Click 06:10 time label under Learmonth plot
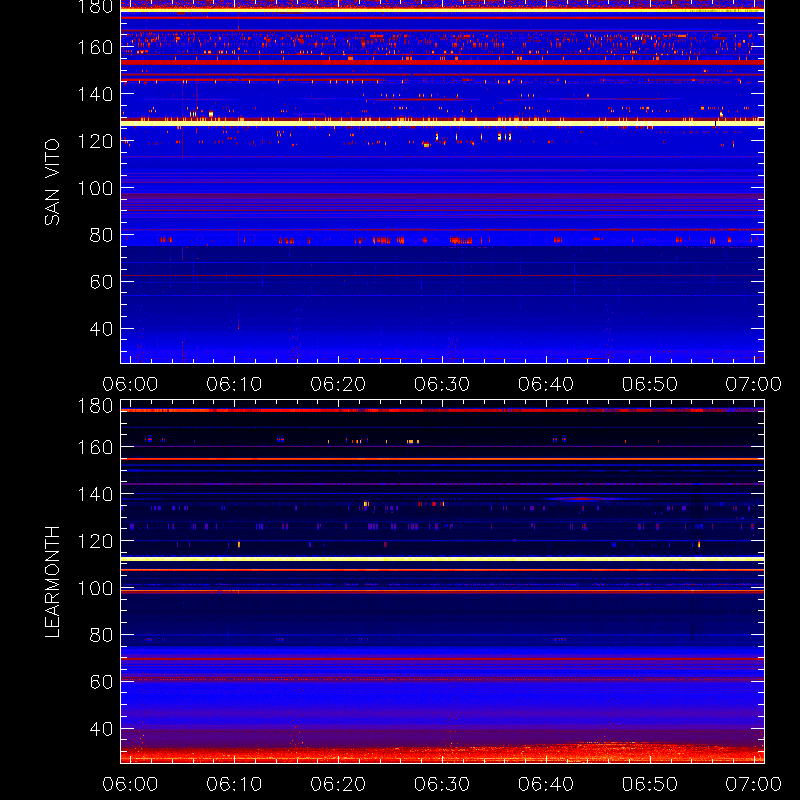 234,784
